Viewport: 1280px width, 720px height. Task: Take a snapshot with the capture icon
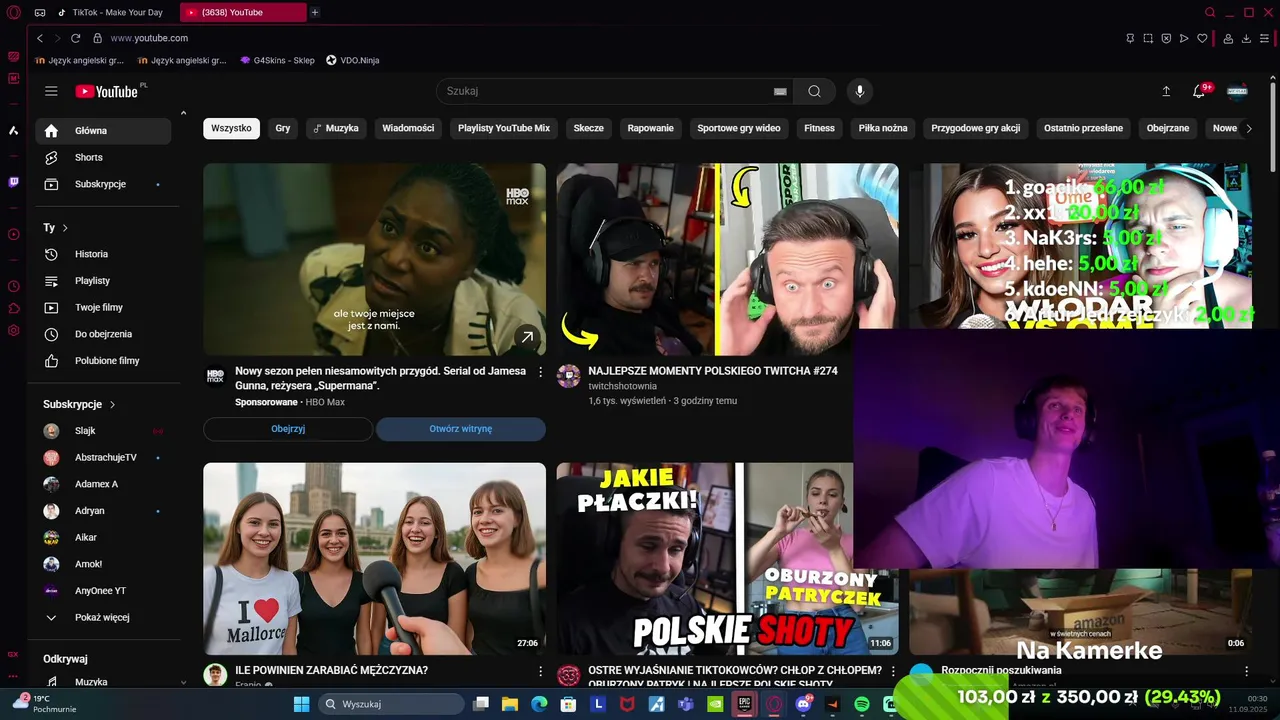pyautogui.click(x=1148, y=38)
